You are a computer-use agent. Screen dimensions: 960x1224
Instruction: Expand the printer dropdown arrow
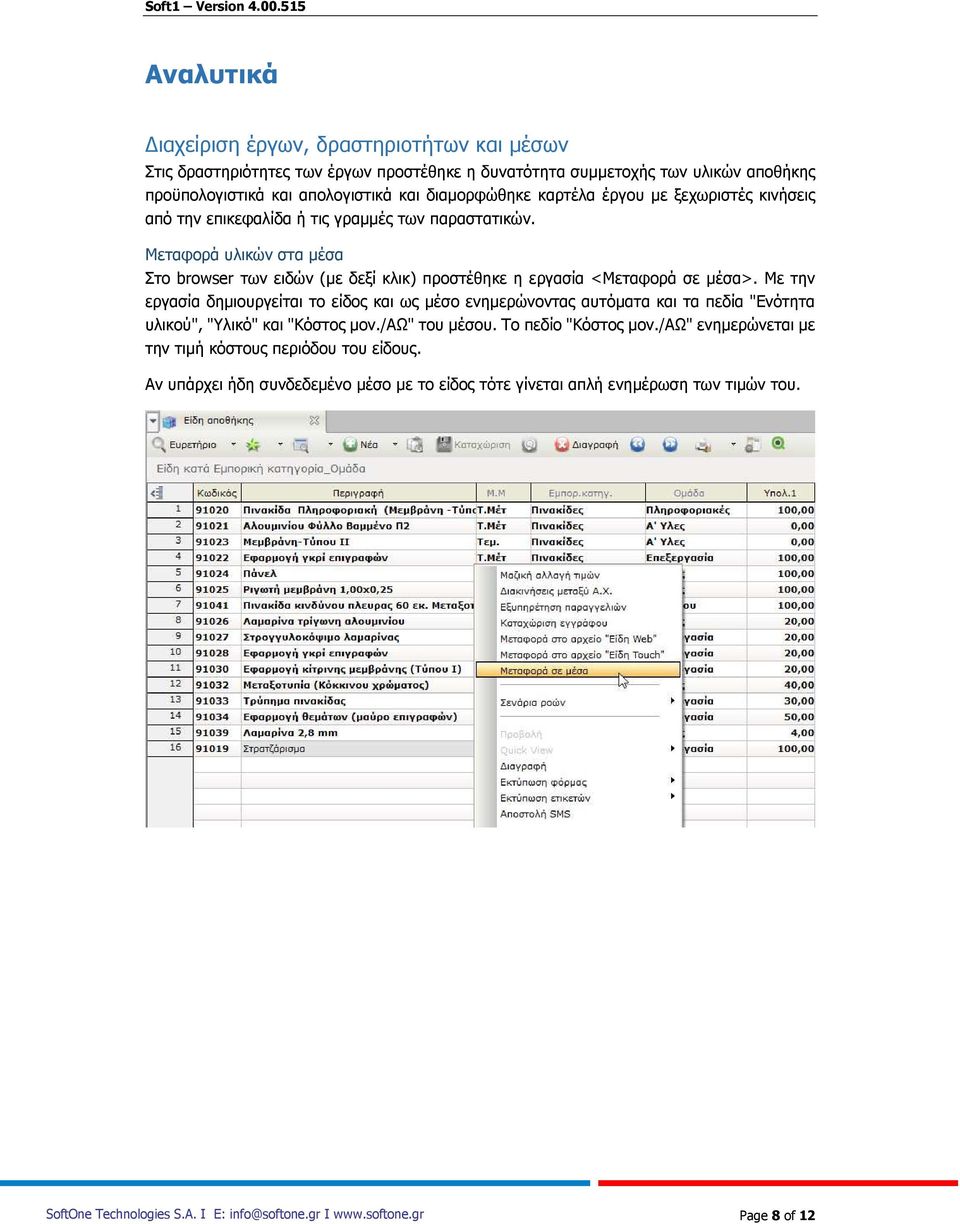point(733,445)
